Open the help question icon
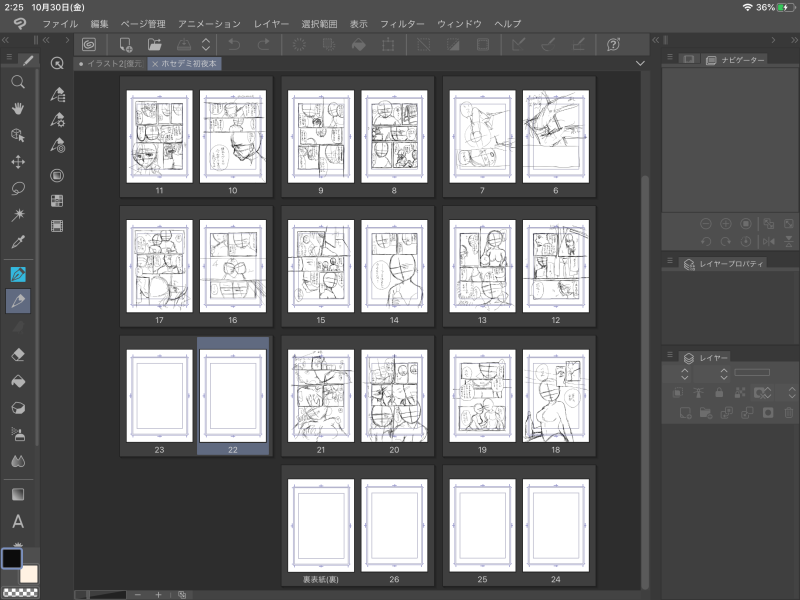This screenshot has height=600, width=800. pyautogui.click(x=613, y=44)
